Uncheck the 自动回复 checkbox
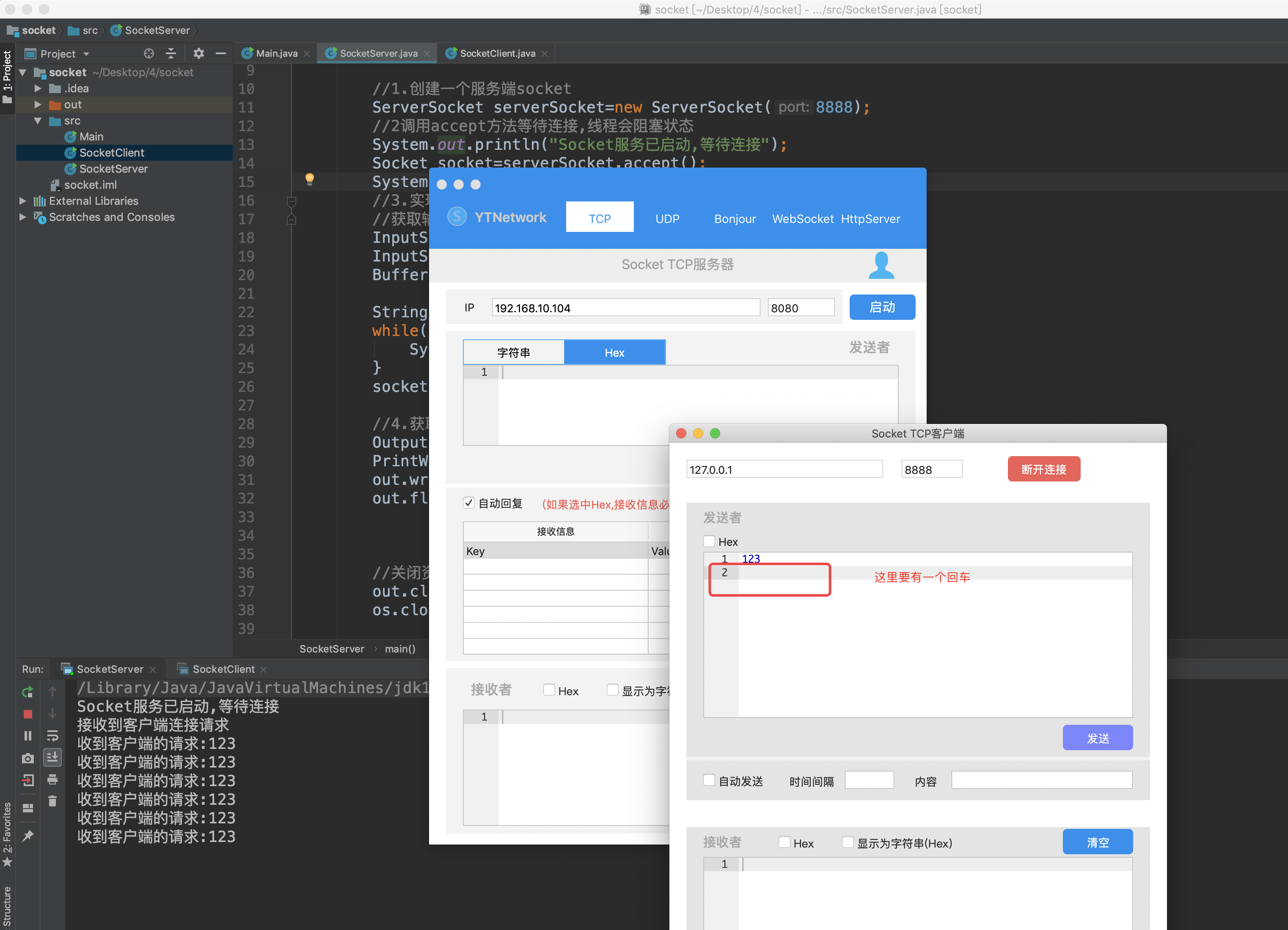The height and width of the screenshot is (930, 1288). coord(469,503)
